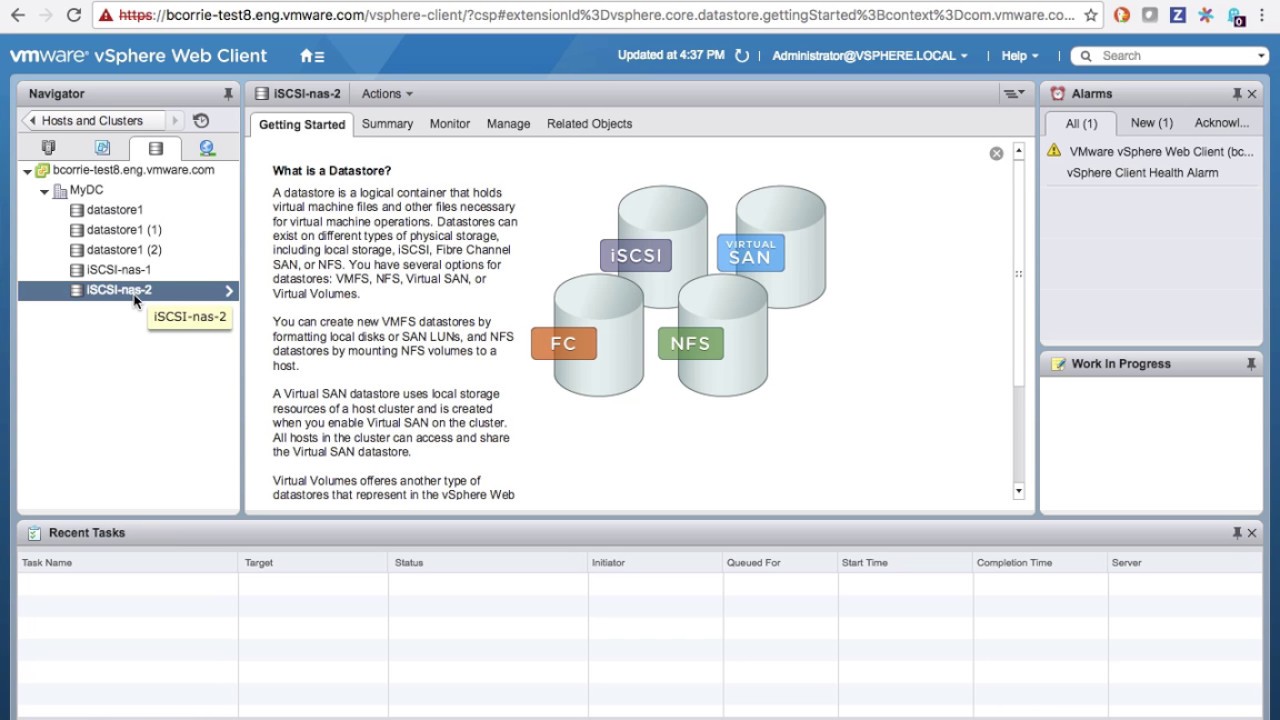Viewport: 1280px width, 720px height.
Task: Collapse the MyDC datacenter node
Action: [x=45, y=191]
